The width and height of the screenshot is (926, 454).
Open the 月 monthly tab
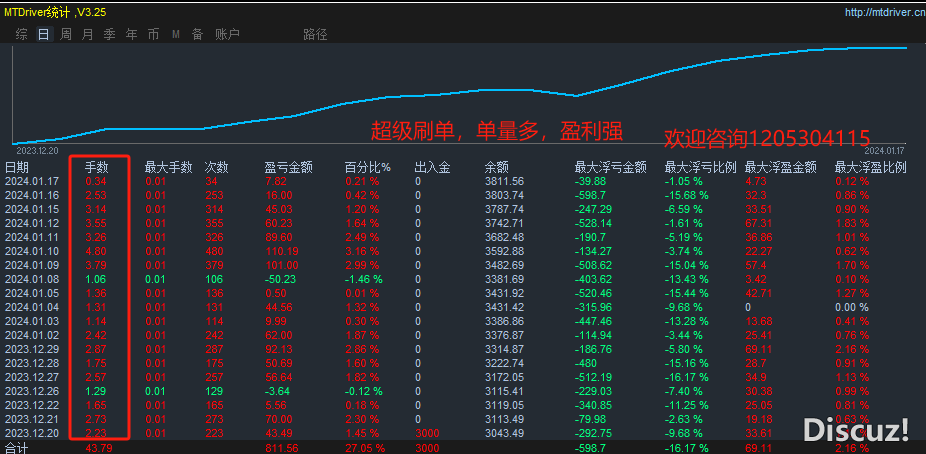coord(87,34)
